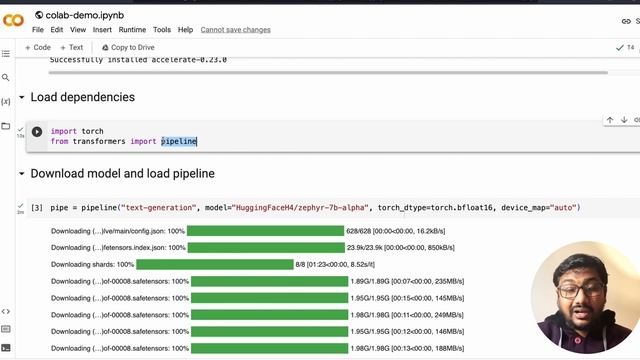This screenshot has height=360, width=640.
Task: Open the code snippets icon in sidebar
Action: coord(6,311)
